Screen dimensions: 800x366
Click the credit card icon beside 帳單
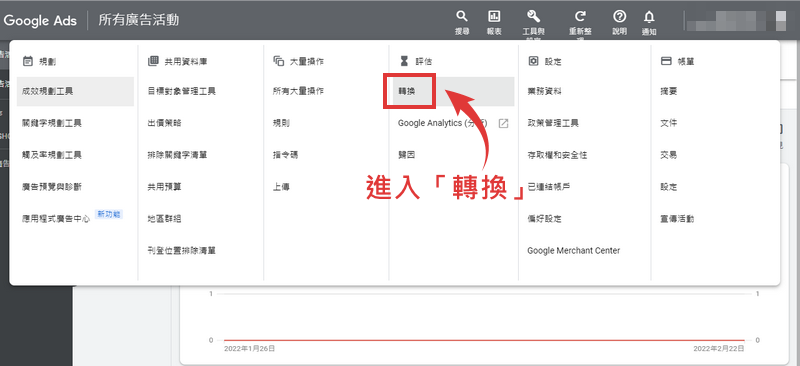666,61
